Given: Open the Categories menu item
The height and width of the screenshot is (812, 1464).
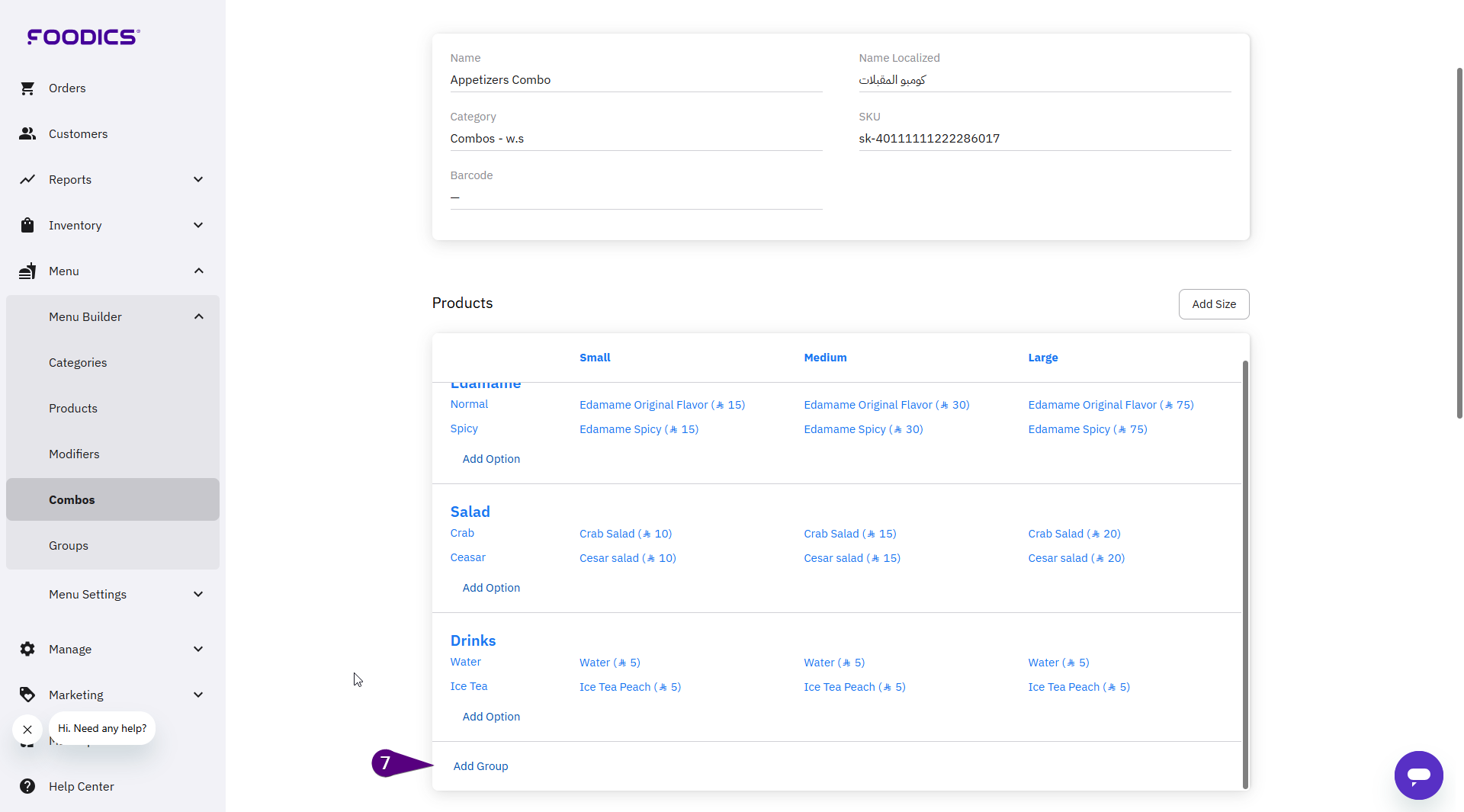Looking at the screenshot, I should [x=78, y=363].
